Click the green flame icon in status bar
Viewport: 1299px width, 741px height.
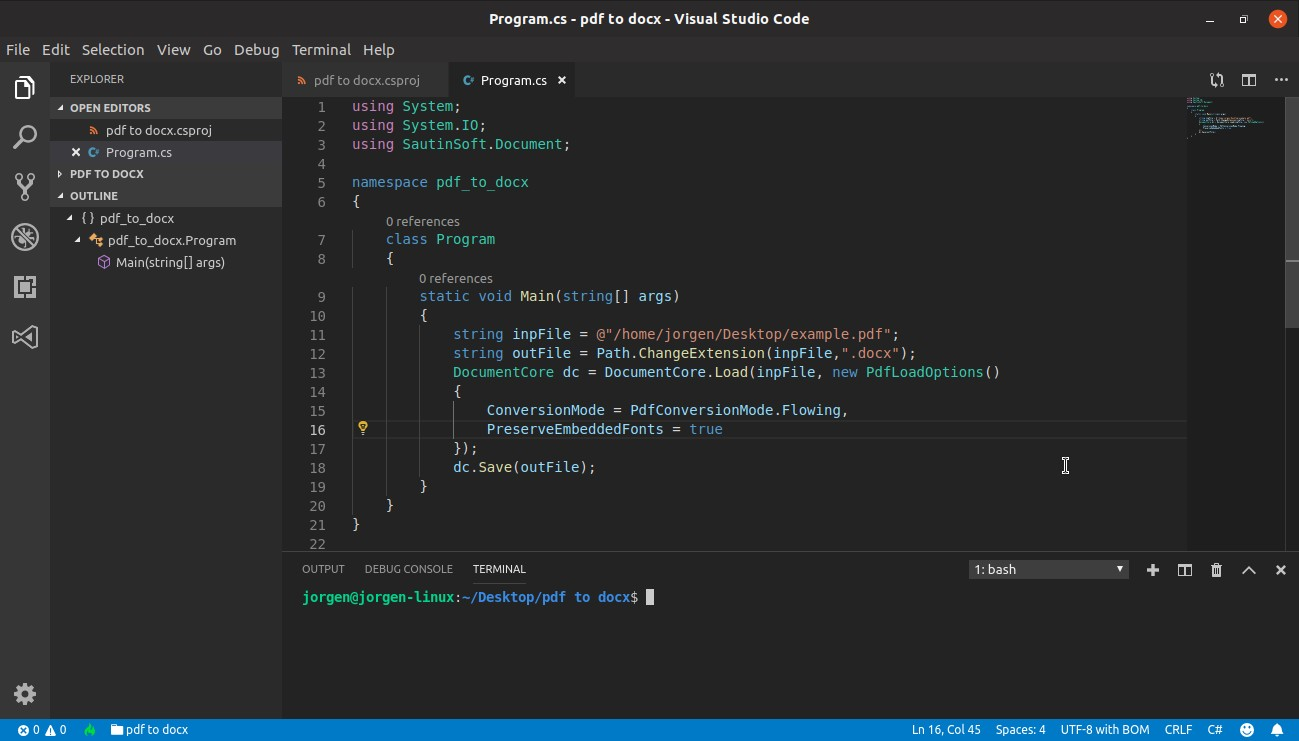pyautogui.click(x=90, y=730)
